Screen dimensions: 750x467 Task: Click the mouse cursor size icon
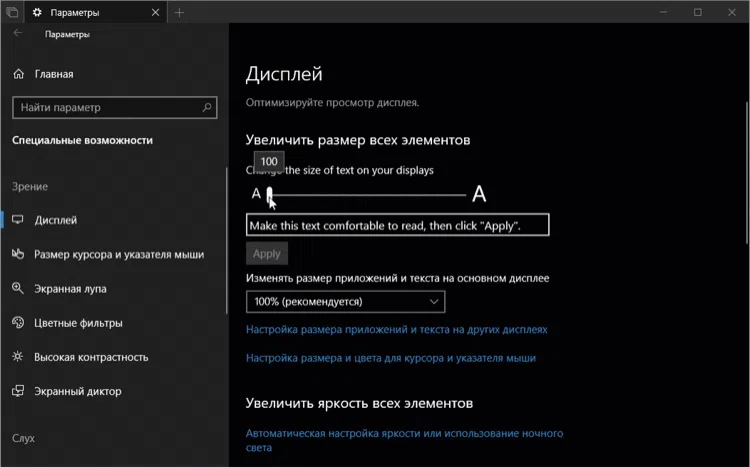(x=18, y=255)
